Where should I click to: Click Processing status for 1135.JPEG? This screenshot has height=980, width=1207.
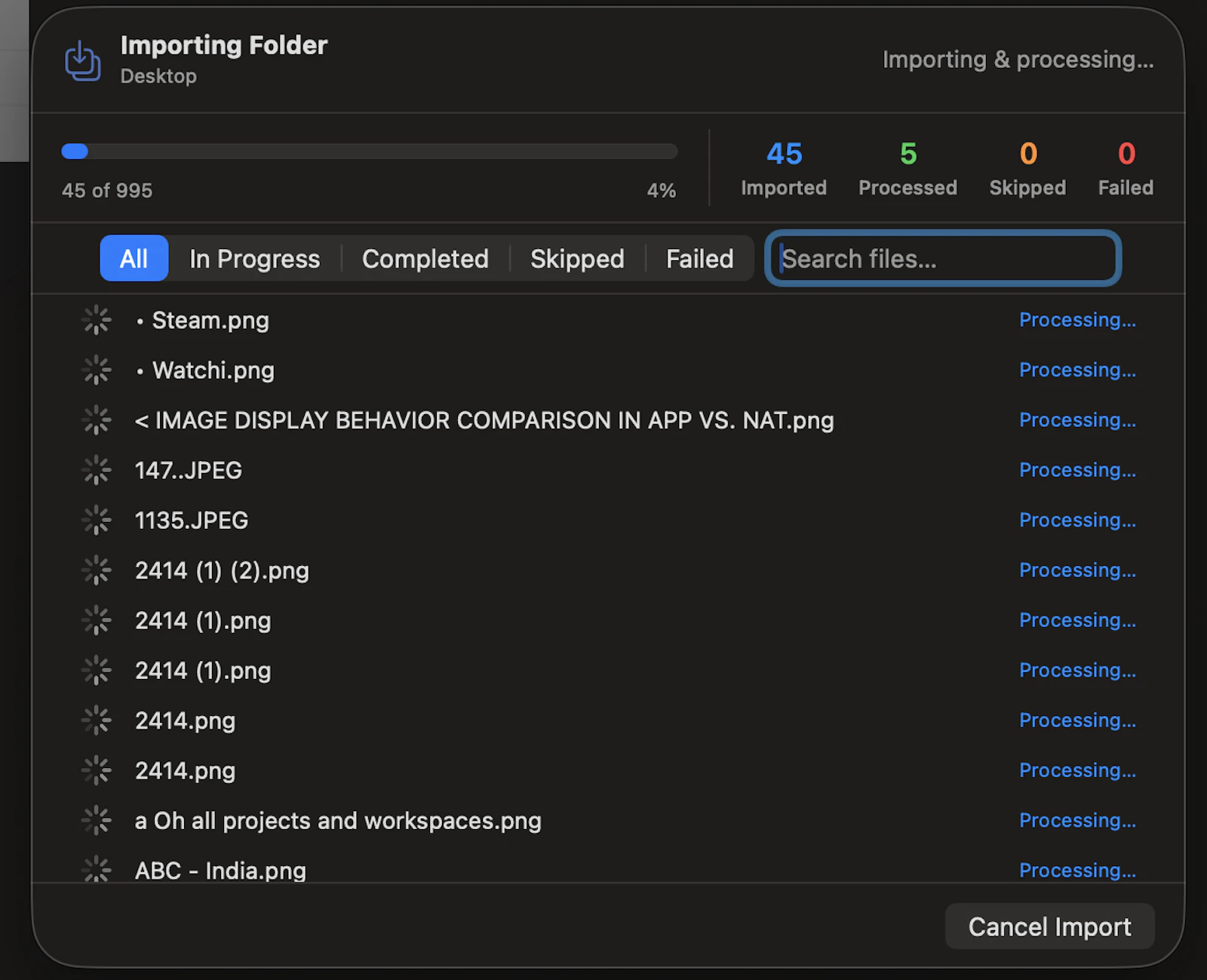coord(1077,520)
